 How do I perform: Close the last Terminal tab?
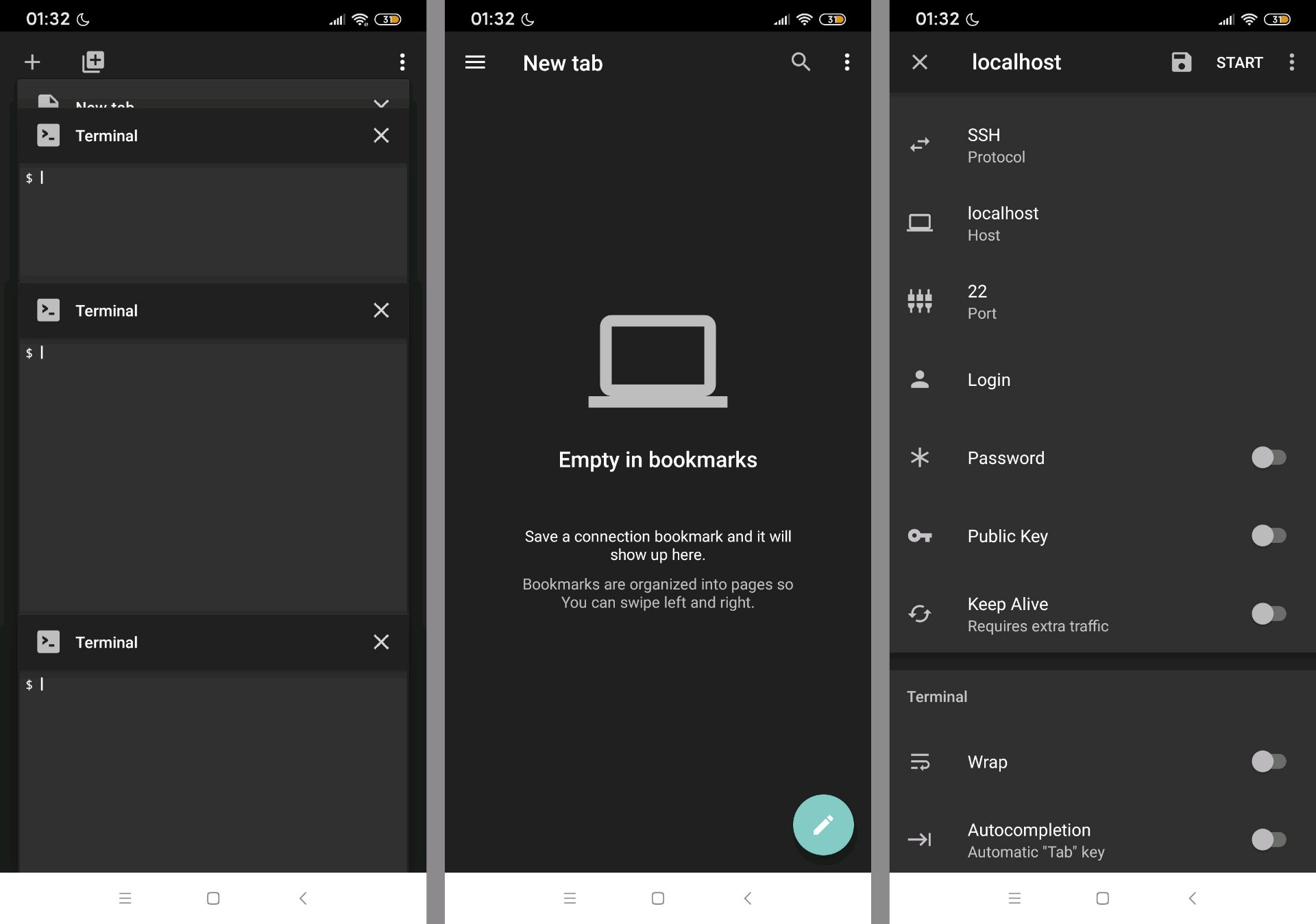pos(381,642)
